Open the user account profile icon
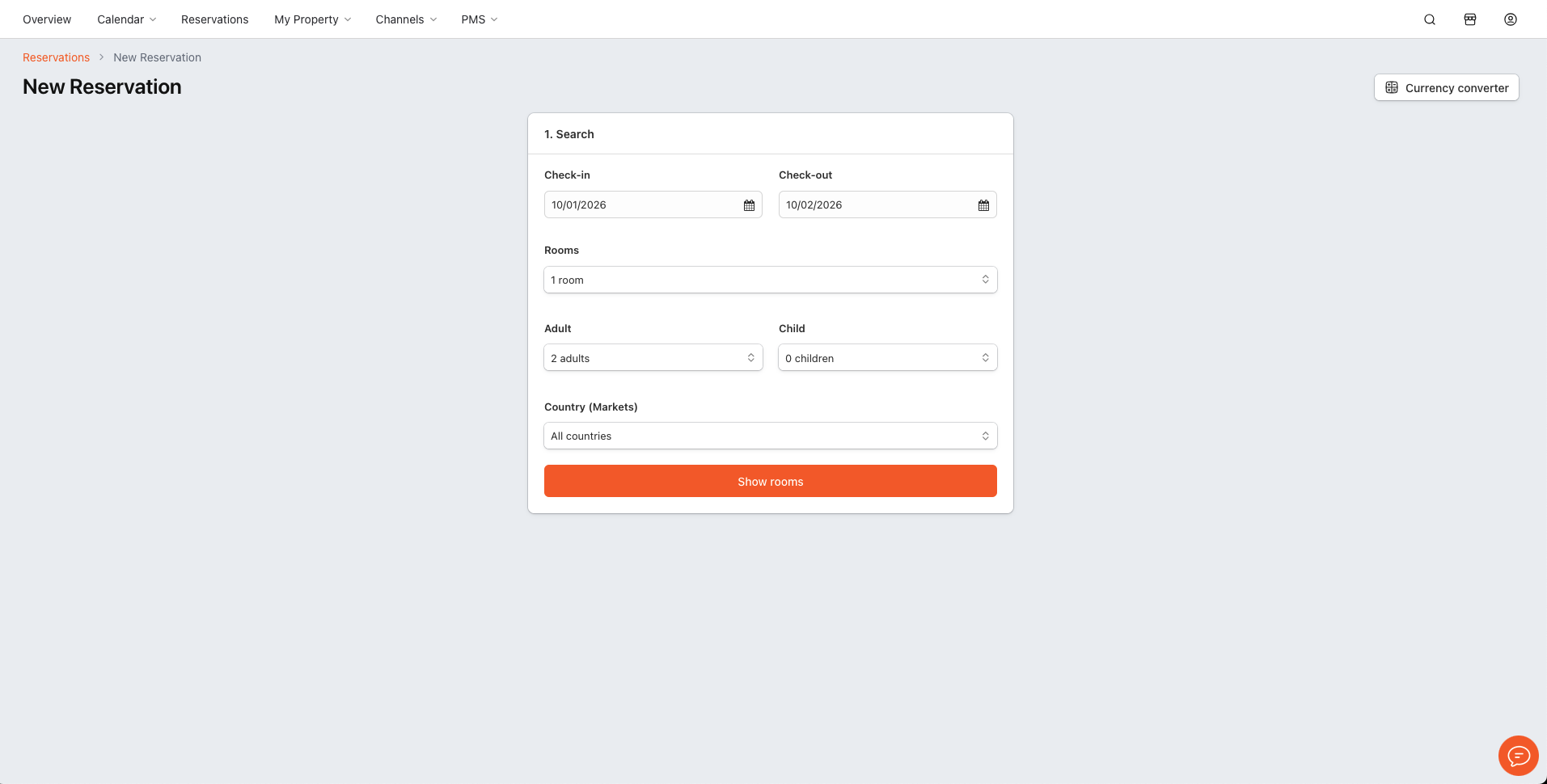This screenshot has height=784, width=1547. coord(1511,19)
